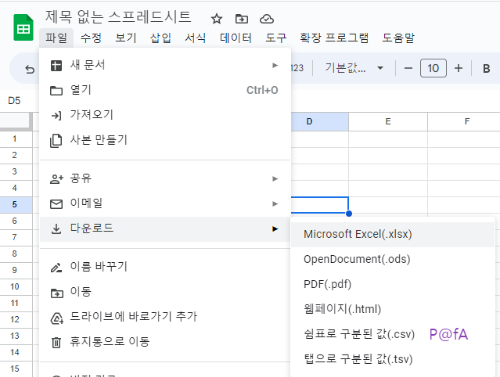Select row 1 header
The image size is (500, 377).
tap(15, 139)
